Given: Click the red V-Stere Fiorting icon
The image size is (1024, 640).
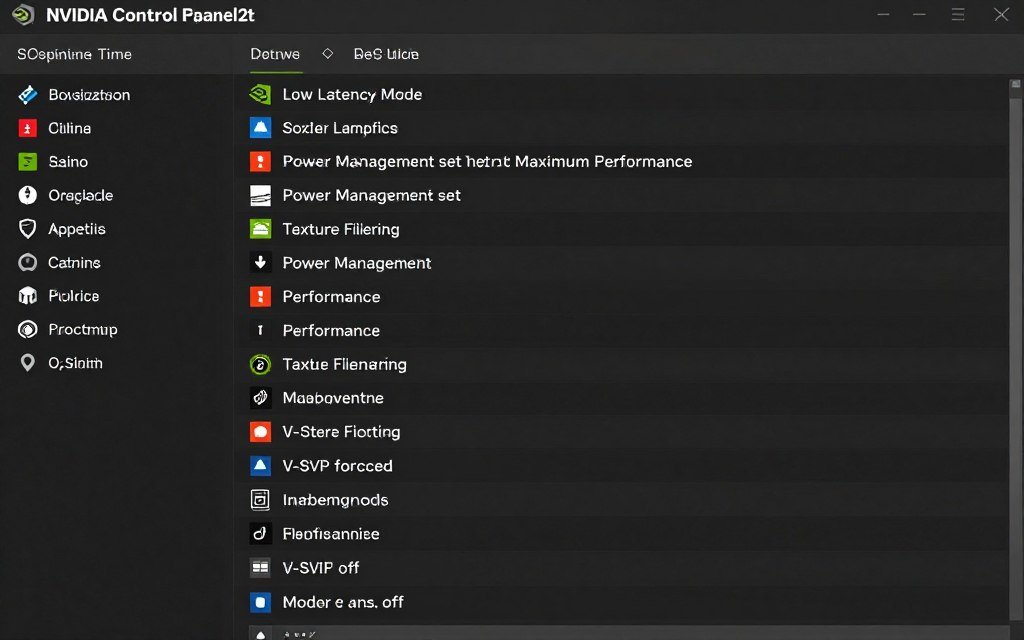Looking at the screenshot, I should (259, 431).
